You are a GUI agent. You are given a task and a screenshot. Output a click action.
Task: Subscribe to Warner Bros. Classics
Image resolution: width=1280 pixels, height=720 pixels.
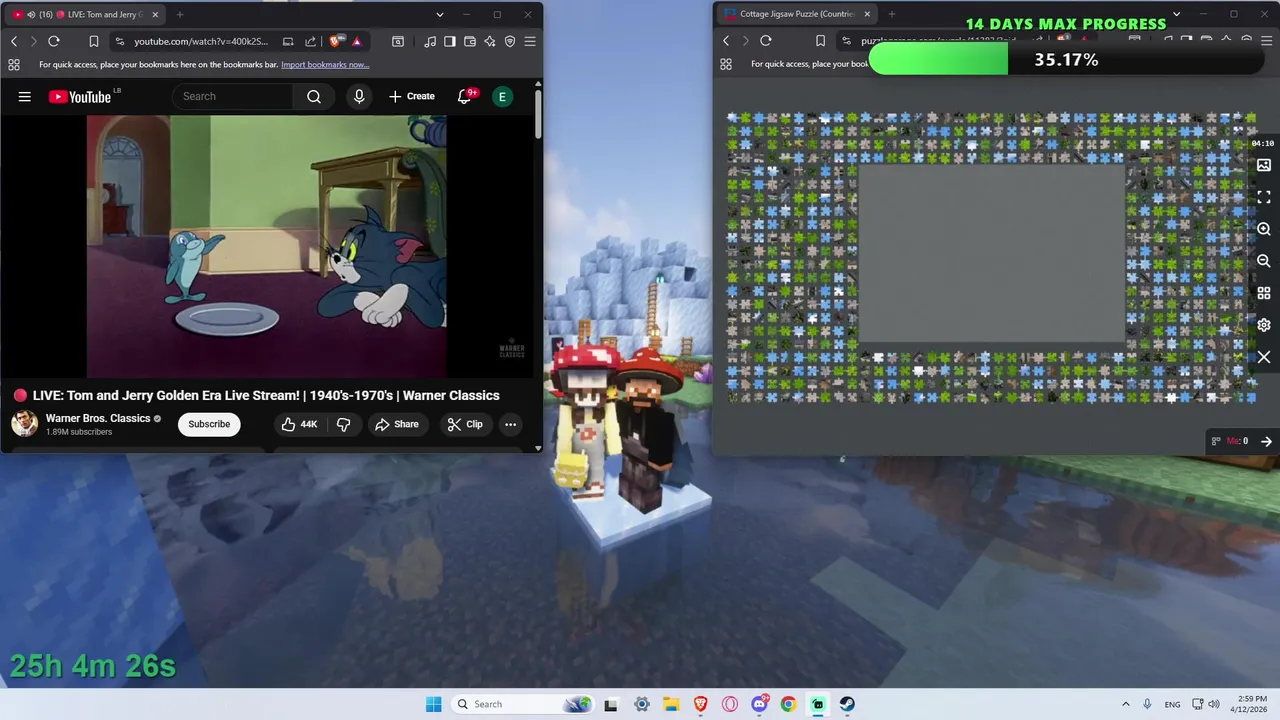209,424
